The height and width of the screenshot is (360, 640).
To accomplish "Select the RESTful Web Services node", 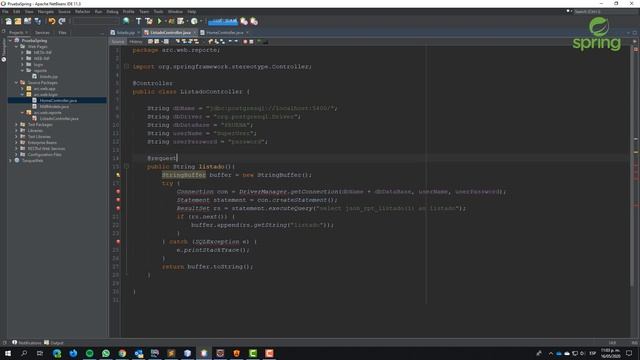I will pyautogui.click(x=46, y=149).
